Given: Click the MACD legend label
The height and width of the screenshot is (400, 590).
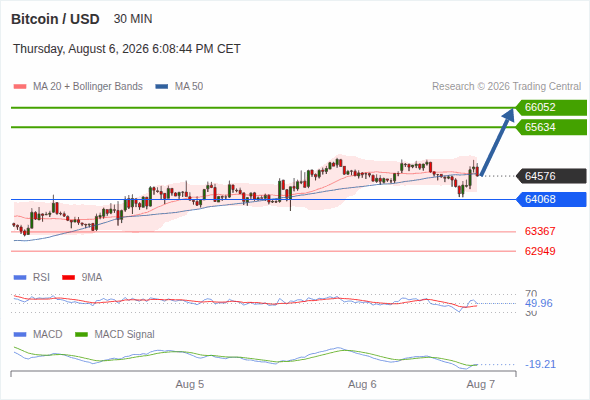Looking at the screenshot, I should click(x=48, y=335).
